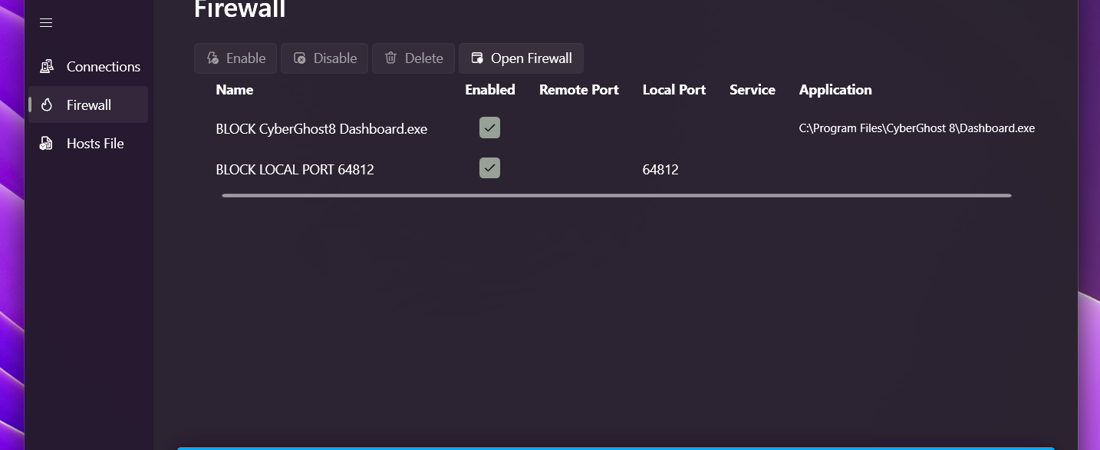Click the Firewall flame icon
The width and height of the screenshot is (1100, 450).
click(46, 105)
